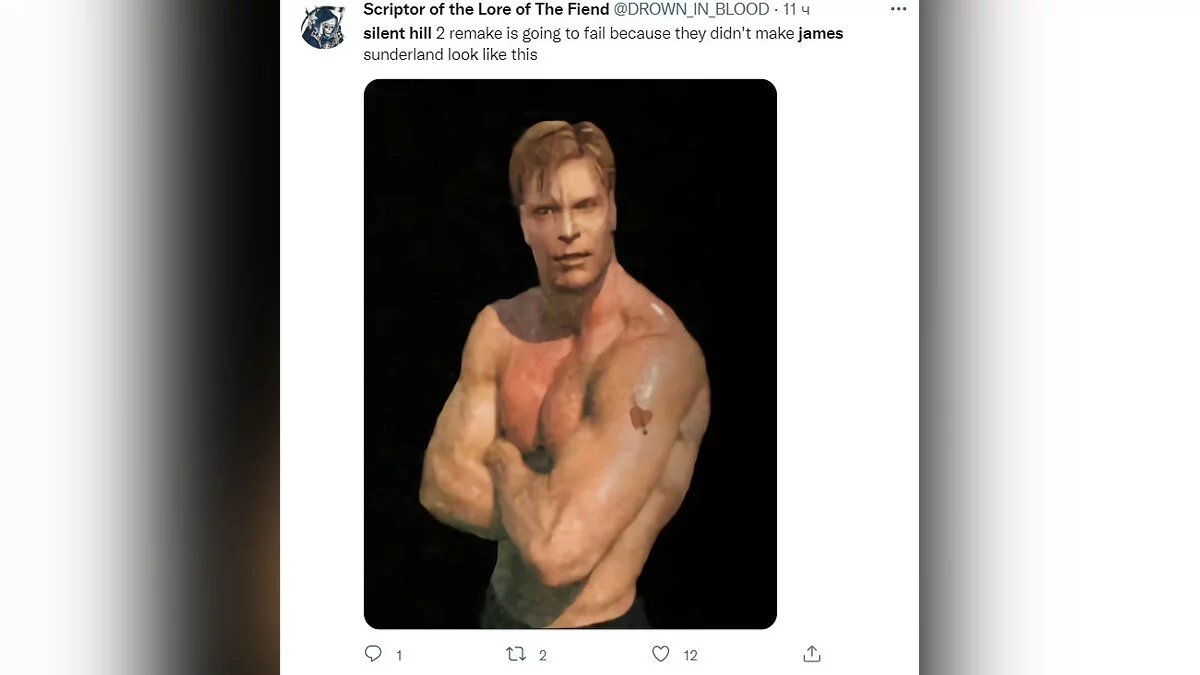Screen dimensions: 1200x675
Task: Retweet the post using the arrows icon
Action: pyautogui.click(x=516, y=654)
